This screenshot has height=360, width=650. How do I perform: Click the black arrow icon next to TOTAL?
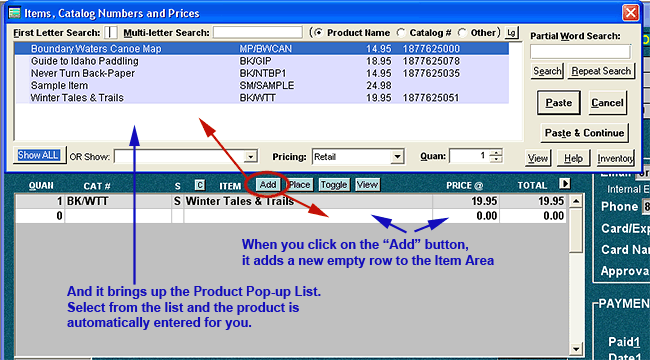pyautogui.click(x=565, y=183)
